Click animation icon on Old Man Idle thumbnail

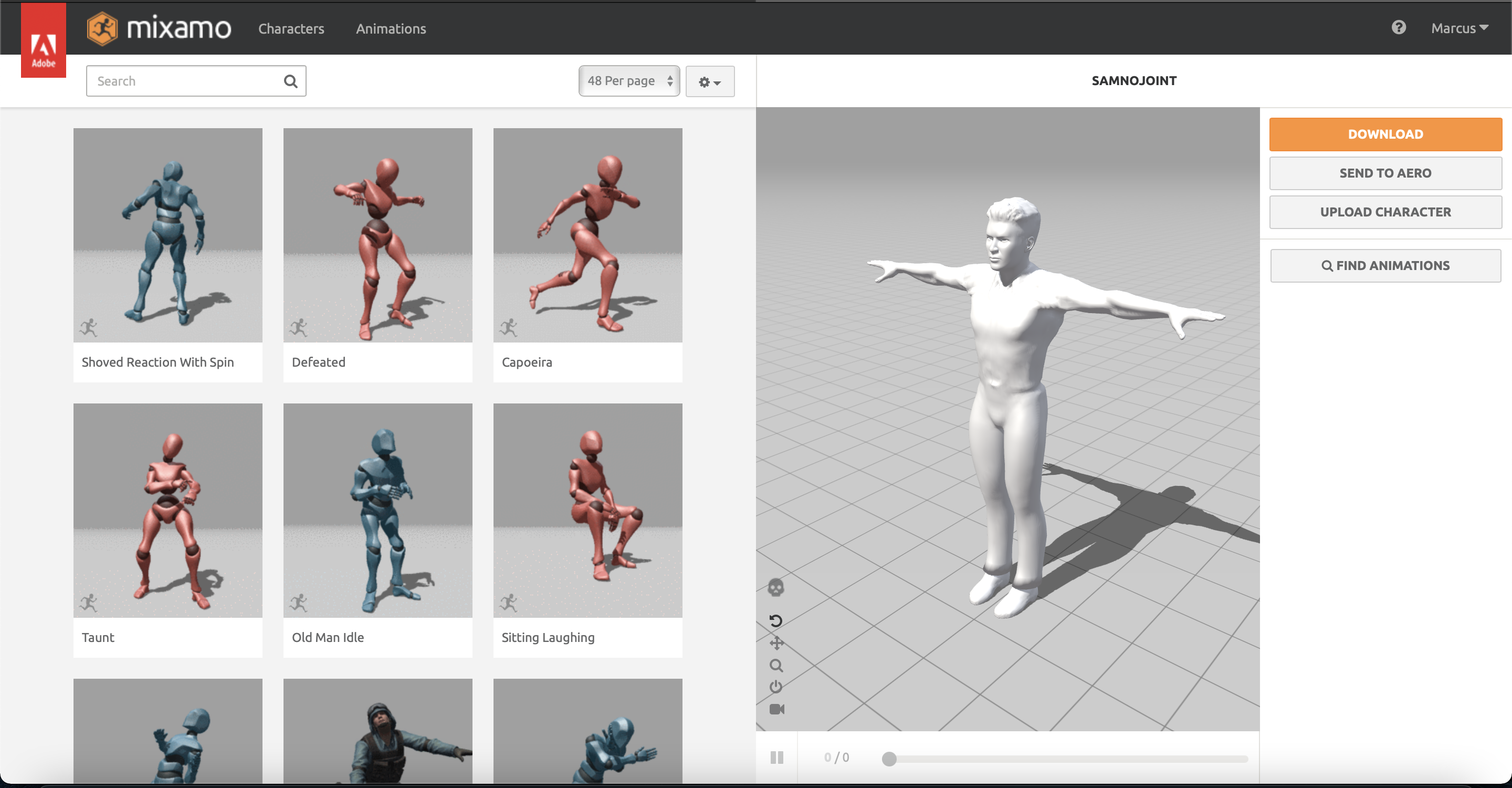(x=299, y=603)
